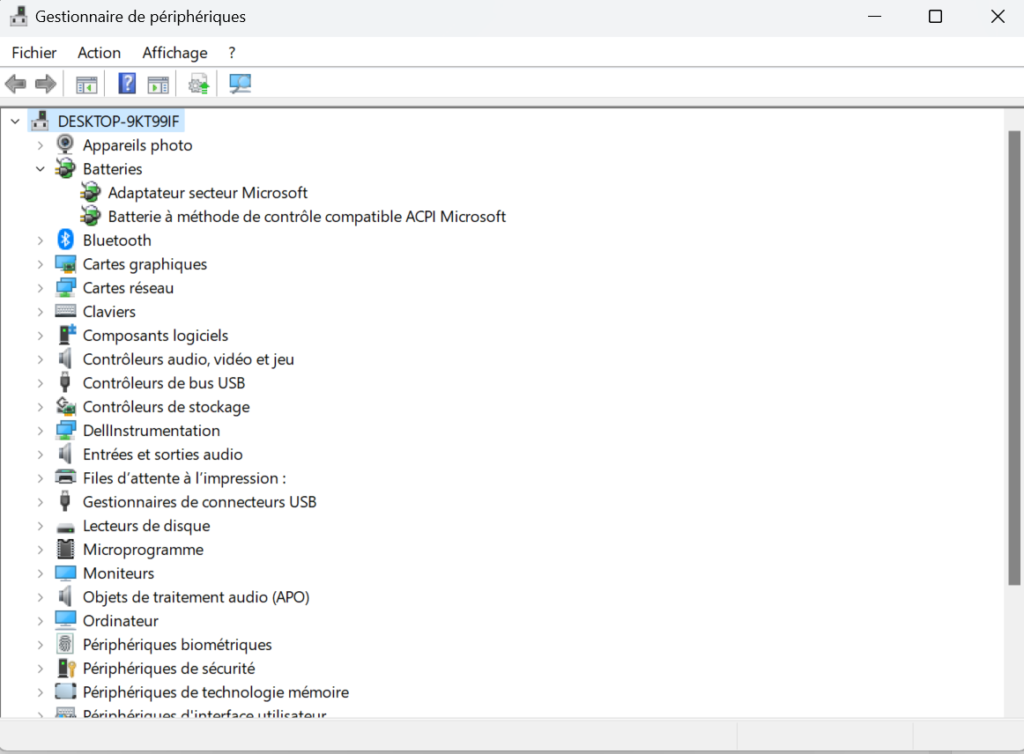Screen dimensions: 1024x754
Task: Click the Composants logiciels icon
Action: point(67,334)
